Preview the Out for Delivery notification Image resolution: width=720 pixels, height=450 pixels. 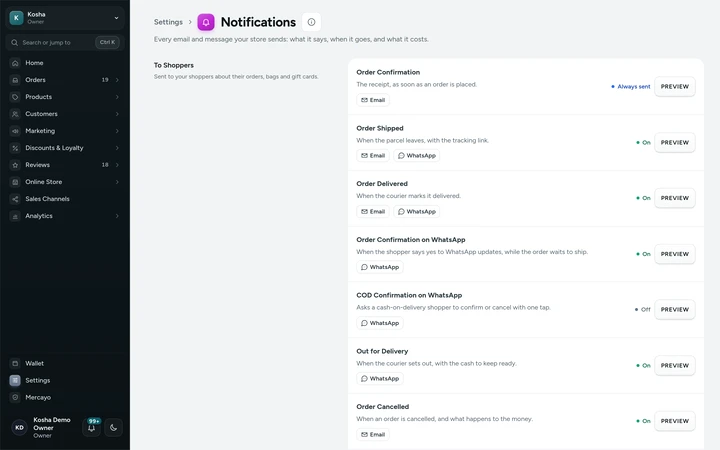675,366
